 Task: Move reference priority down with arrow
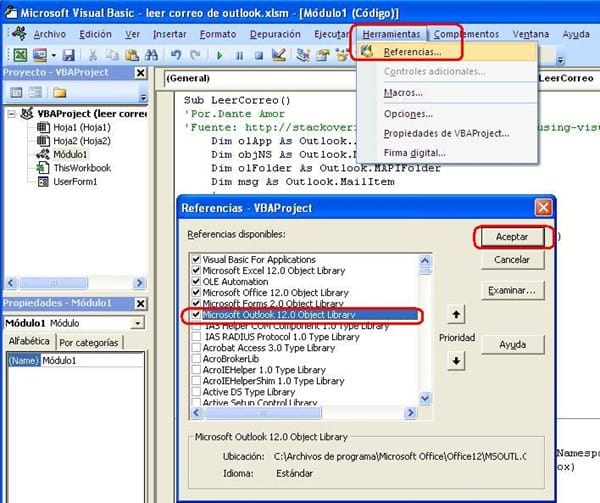[x=456, y=361]
